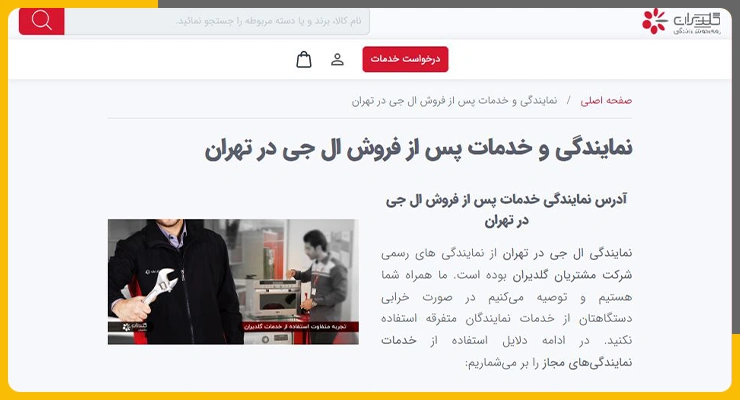Click the red magnifier search button
740x400 pixels.
[42, 21]
